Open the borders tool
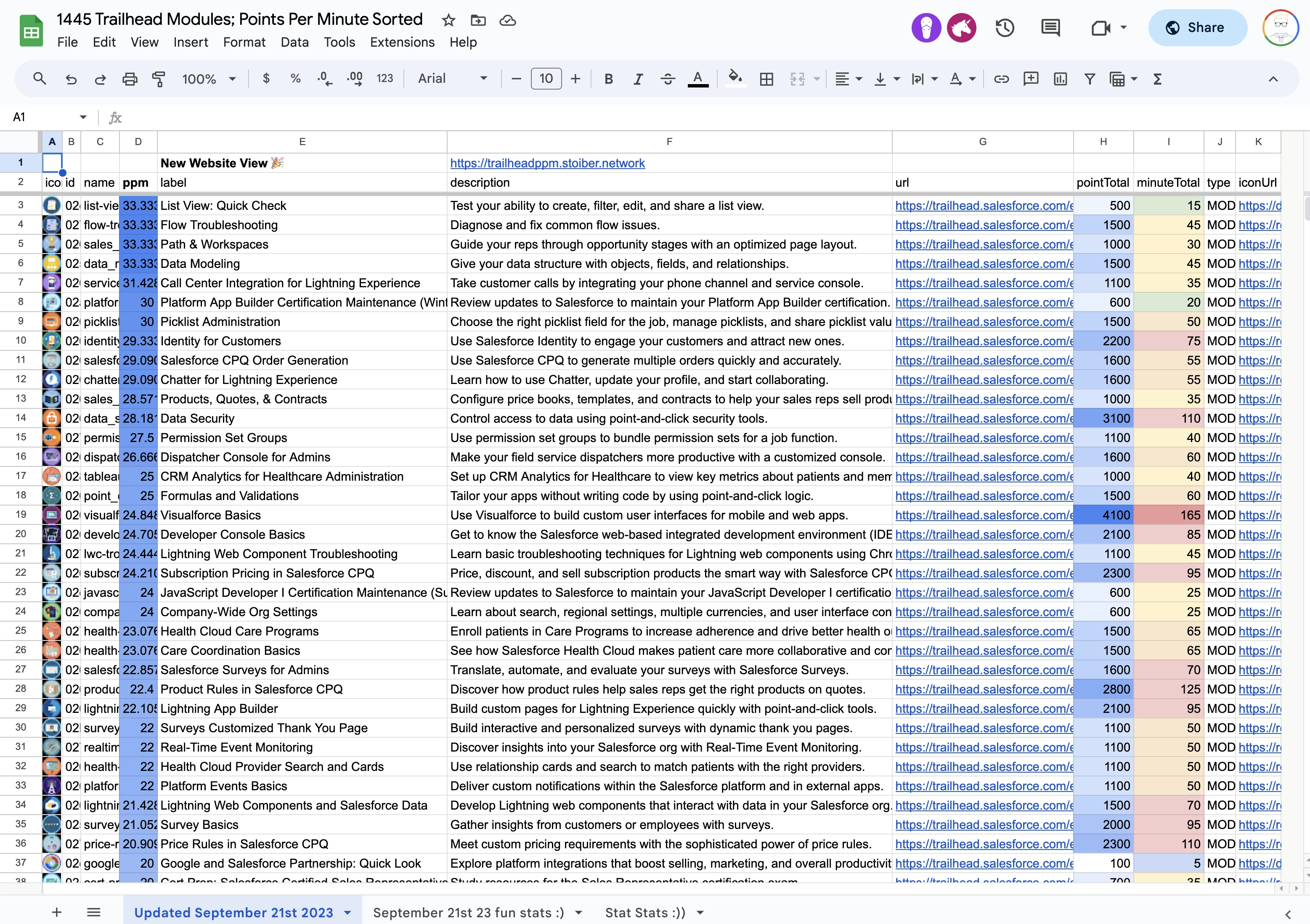1310x924 pixels. [767, 79]
